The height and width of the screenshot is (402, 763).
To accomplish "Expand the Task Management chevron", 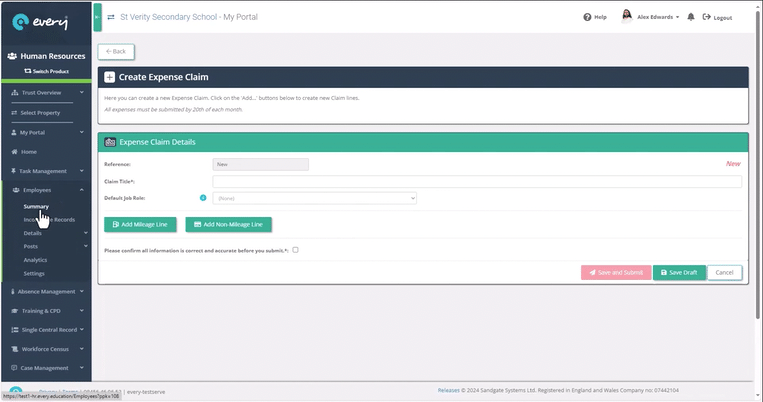I will pyautogui.click(x=82, y=170).
